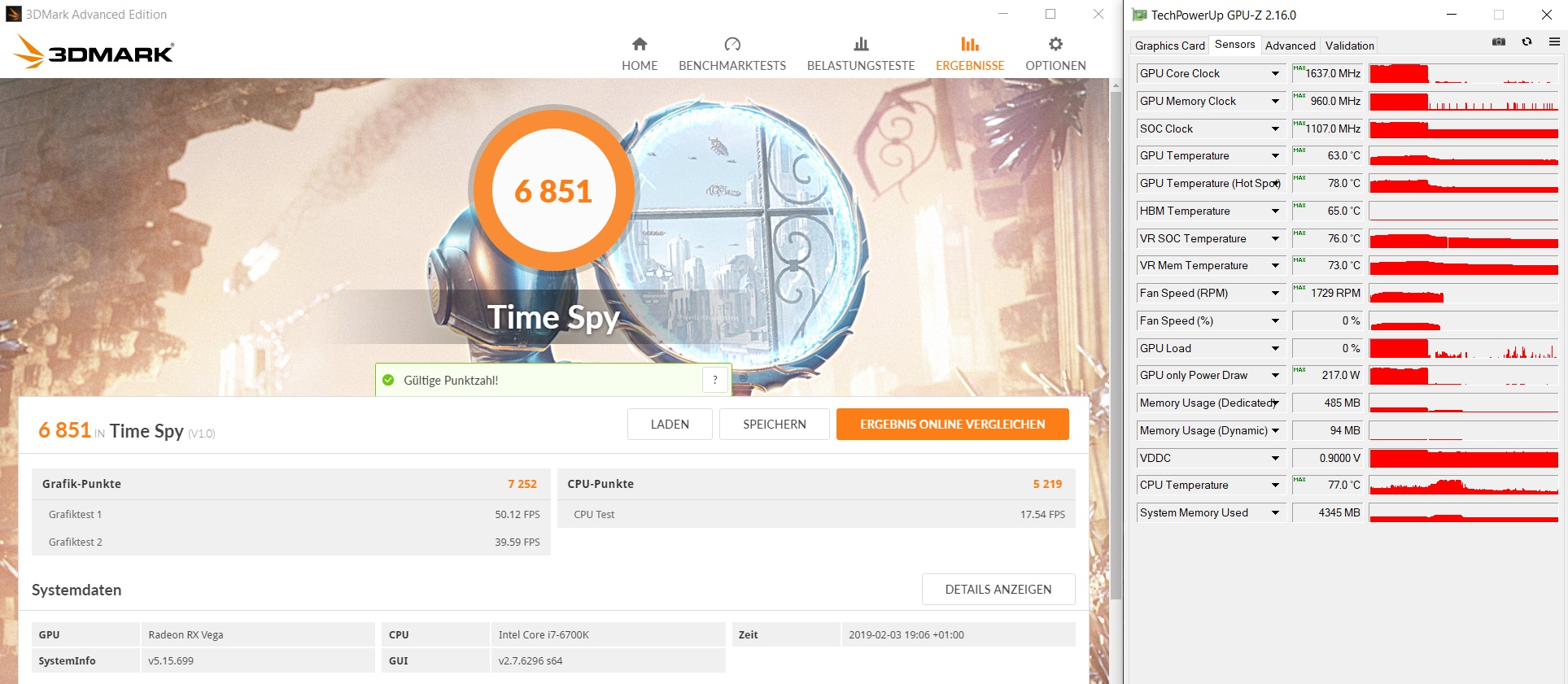Click SPEICHERN button

coord(775,424)
